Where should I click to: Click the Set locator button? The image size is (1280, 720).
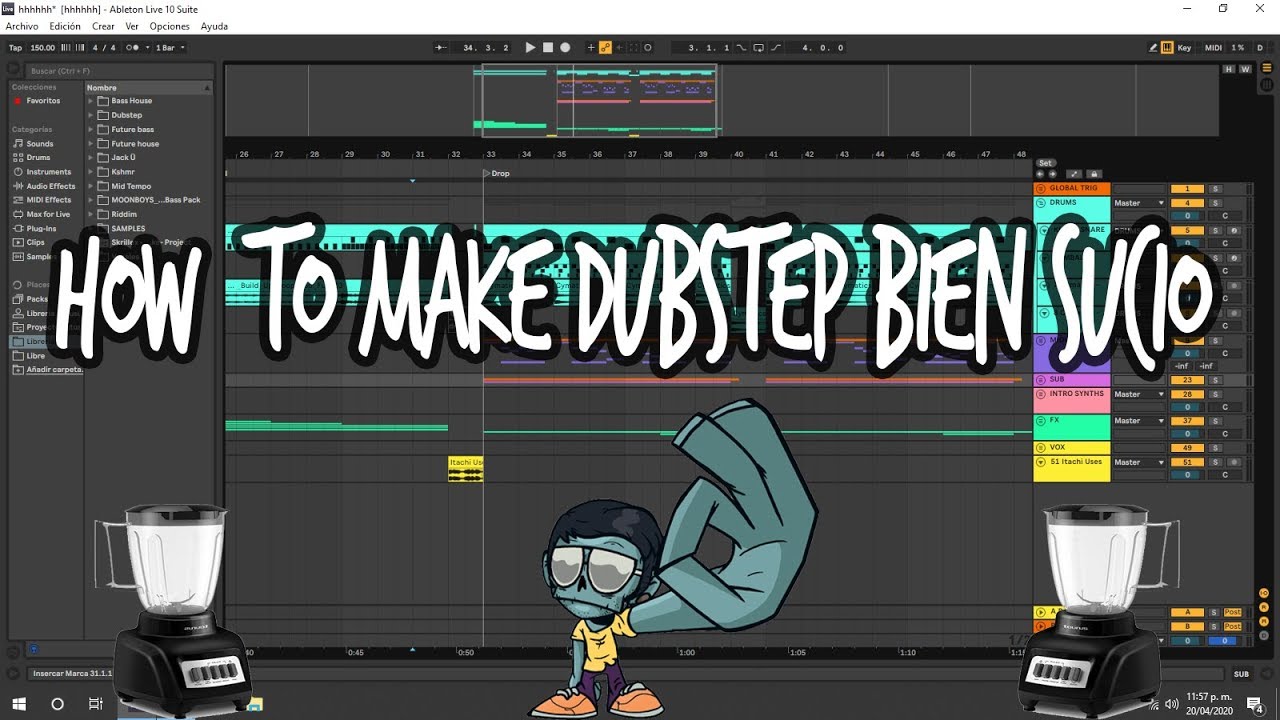(x=1045, y=163)
